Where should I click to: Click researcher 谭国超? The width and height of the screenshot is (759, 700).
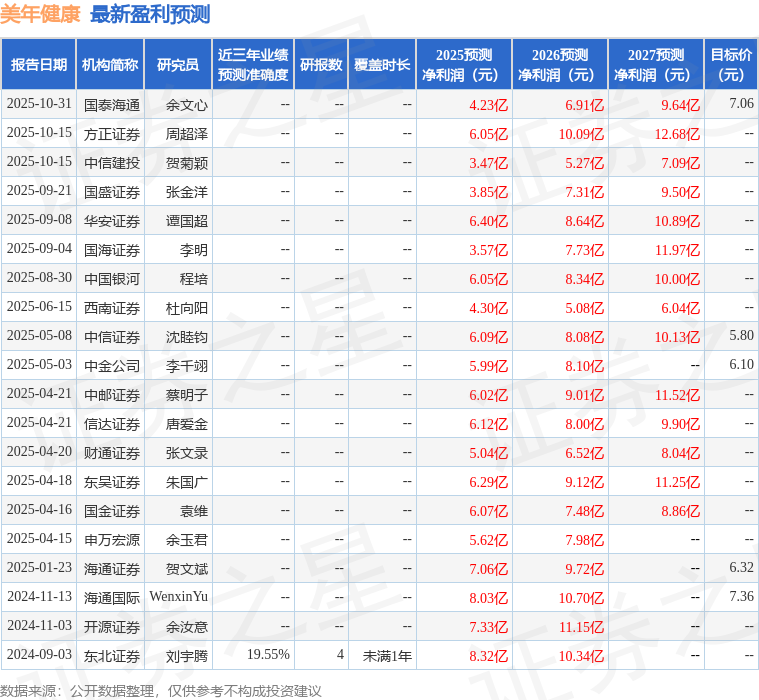pyautogui.click(x=187, y=221)
